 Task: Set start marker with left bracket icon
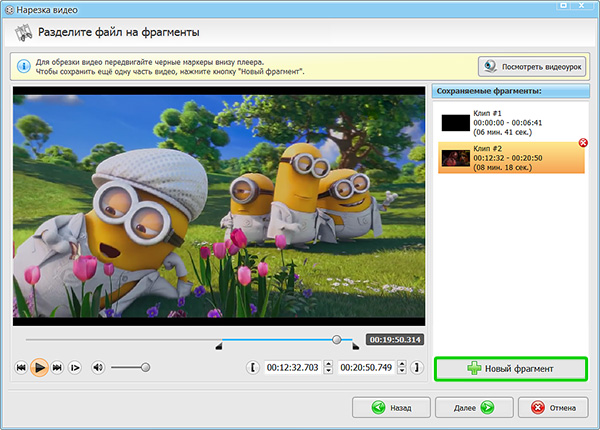[x=253, y=368]
